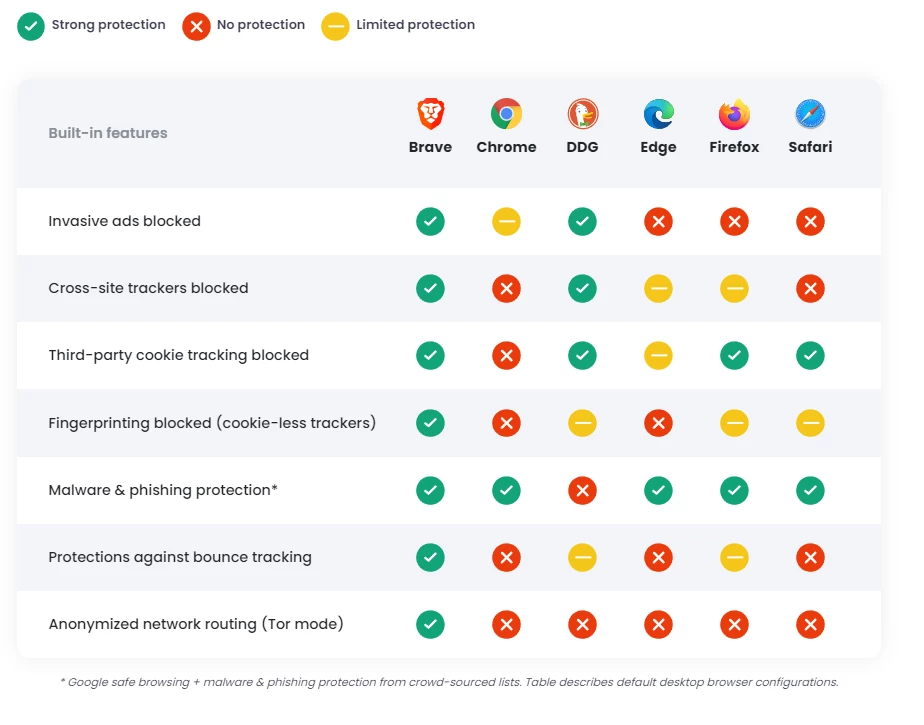Screen dimensions: 924x725
Task: Click the 'Built-in features' column header
Action: coord(108,133)
